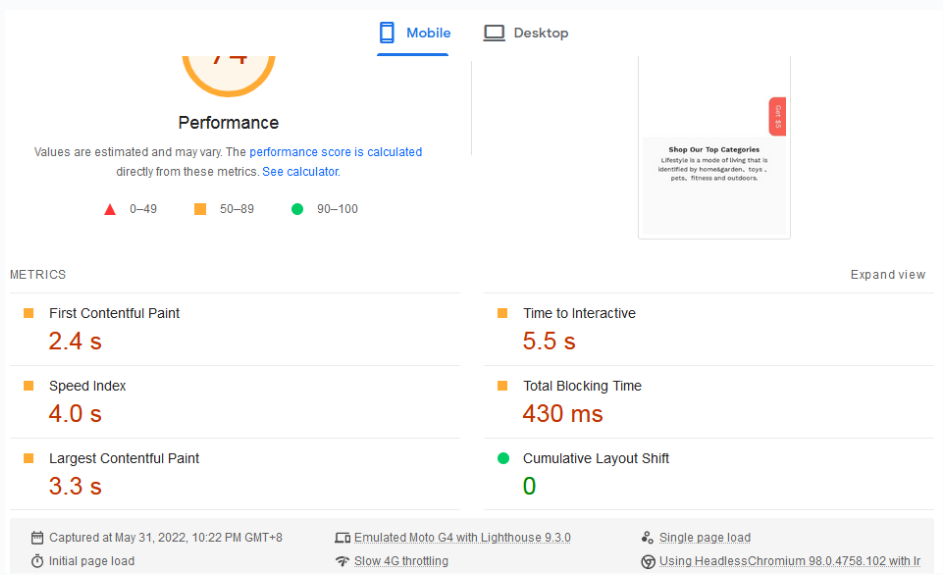Click the icon beside Single page load
Screen dimensions: 943x575
coord(648,538)
